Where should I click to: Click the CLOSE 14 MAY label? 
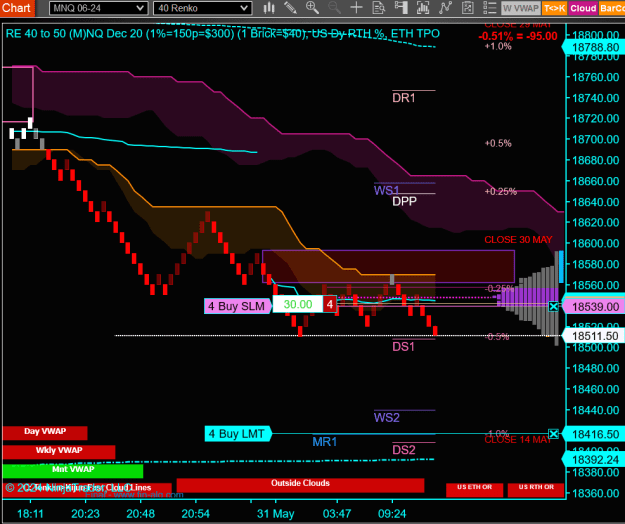pos(517,440)
